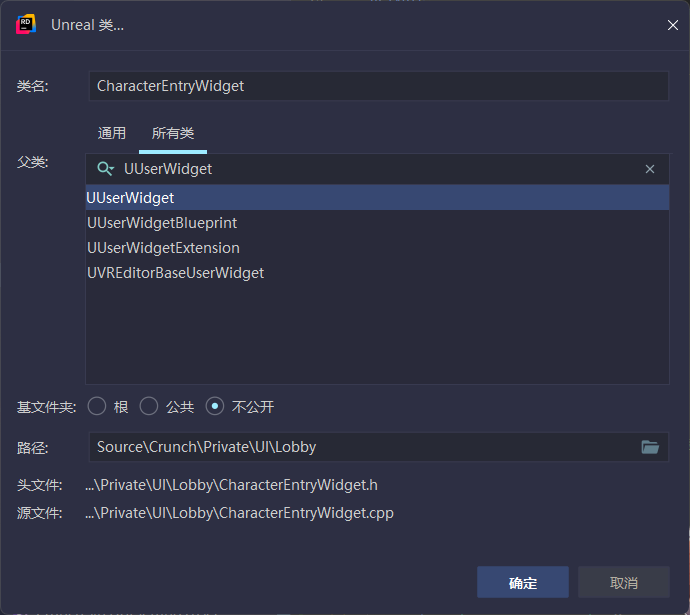This screenshot has height=615, width=690.
Task: Select UUserWidgetExtension in the class list
Action: [x=378, y=248]
